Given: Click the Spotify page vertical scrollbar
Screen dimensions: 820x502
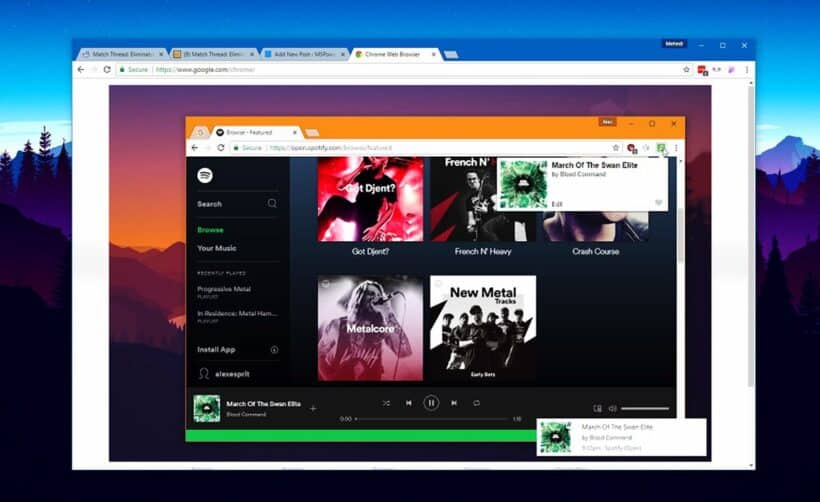Looking at the screenshot, I should click(680, 235).
